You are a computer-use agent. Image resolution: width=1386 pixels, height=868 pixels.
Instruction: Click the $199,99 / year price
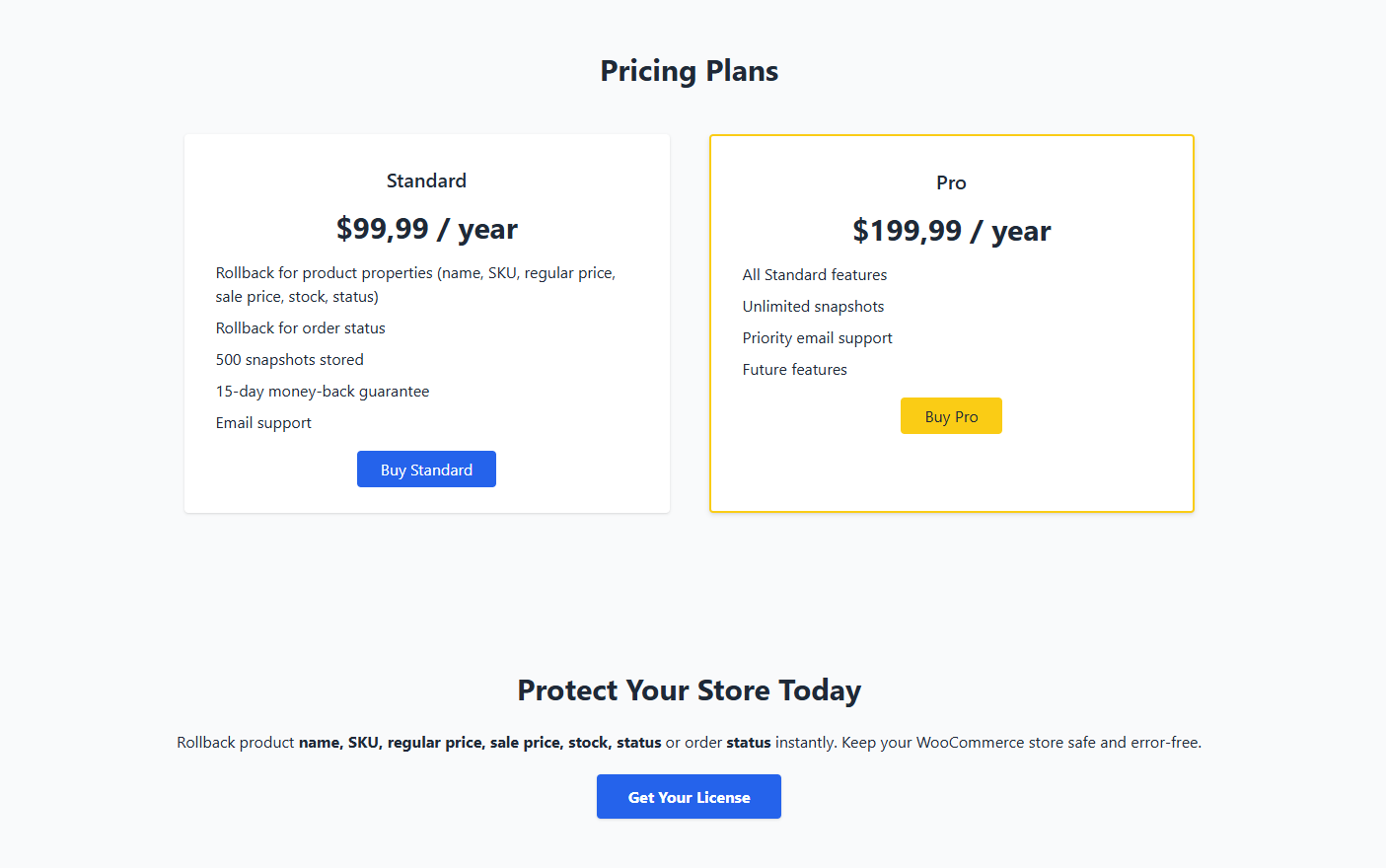tap(951, 231)
